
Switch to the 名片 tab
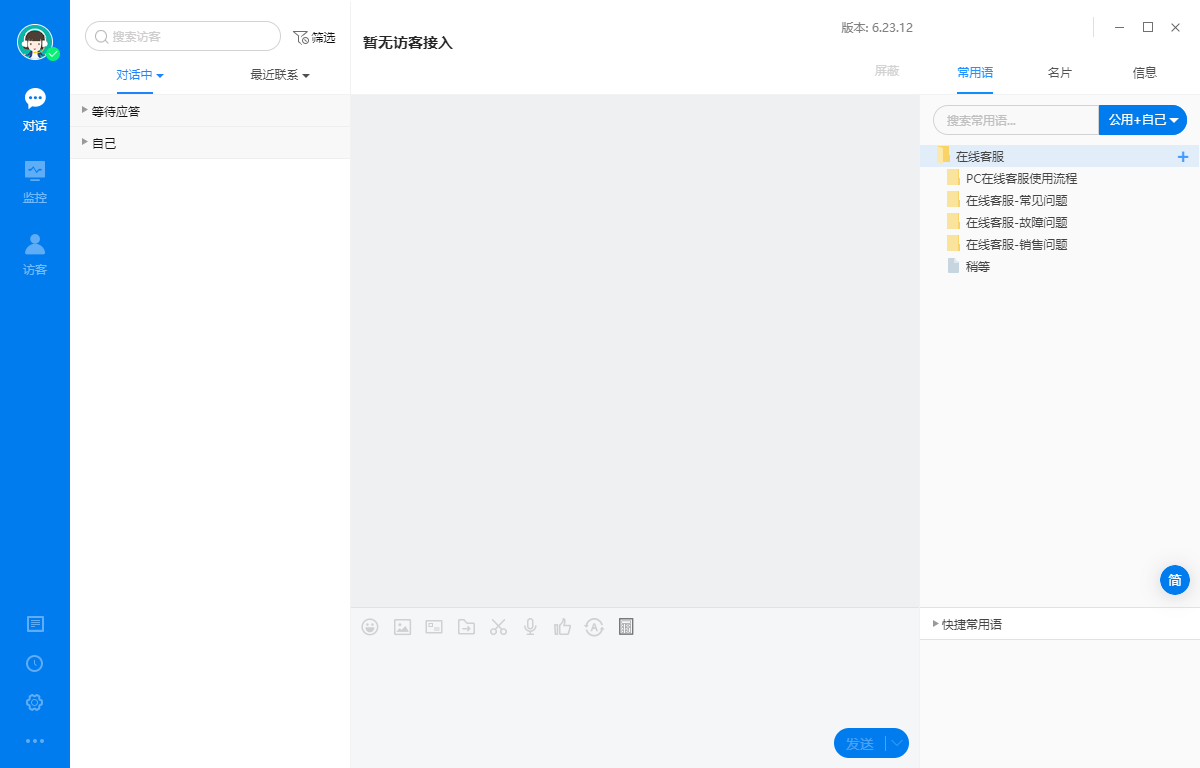[x=1060, y=72]
